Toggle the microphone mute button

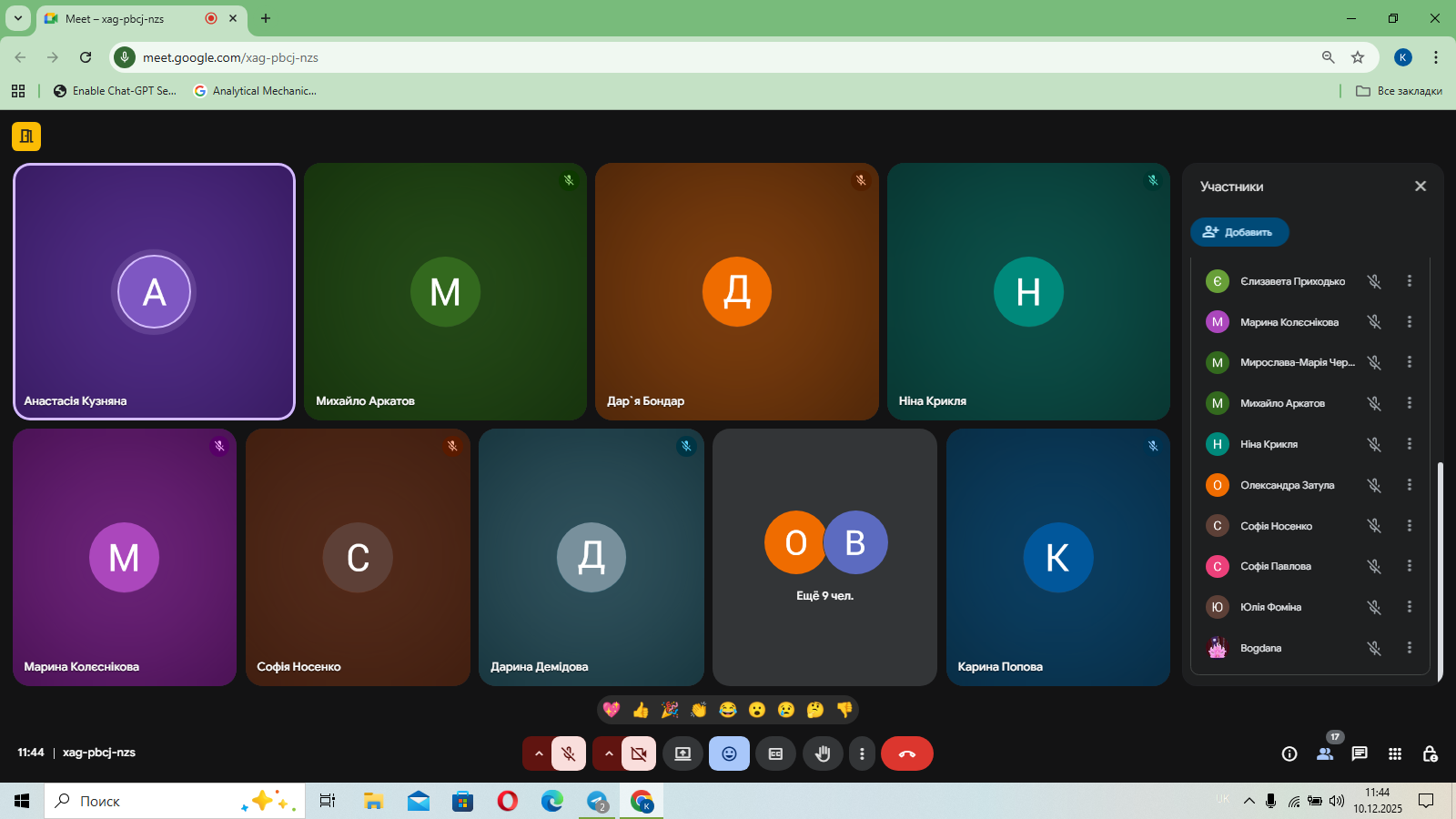coord(569,753)
